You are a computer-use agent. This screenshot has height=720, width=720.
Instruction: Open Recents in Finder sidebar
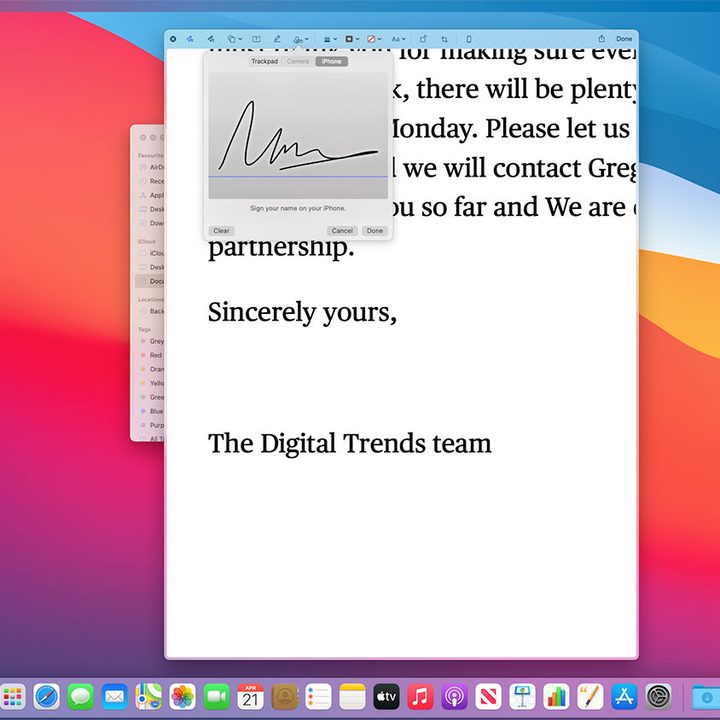(x=152, y=181)
